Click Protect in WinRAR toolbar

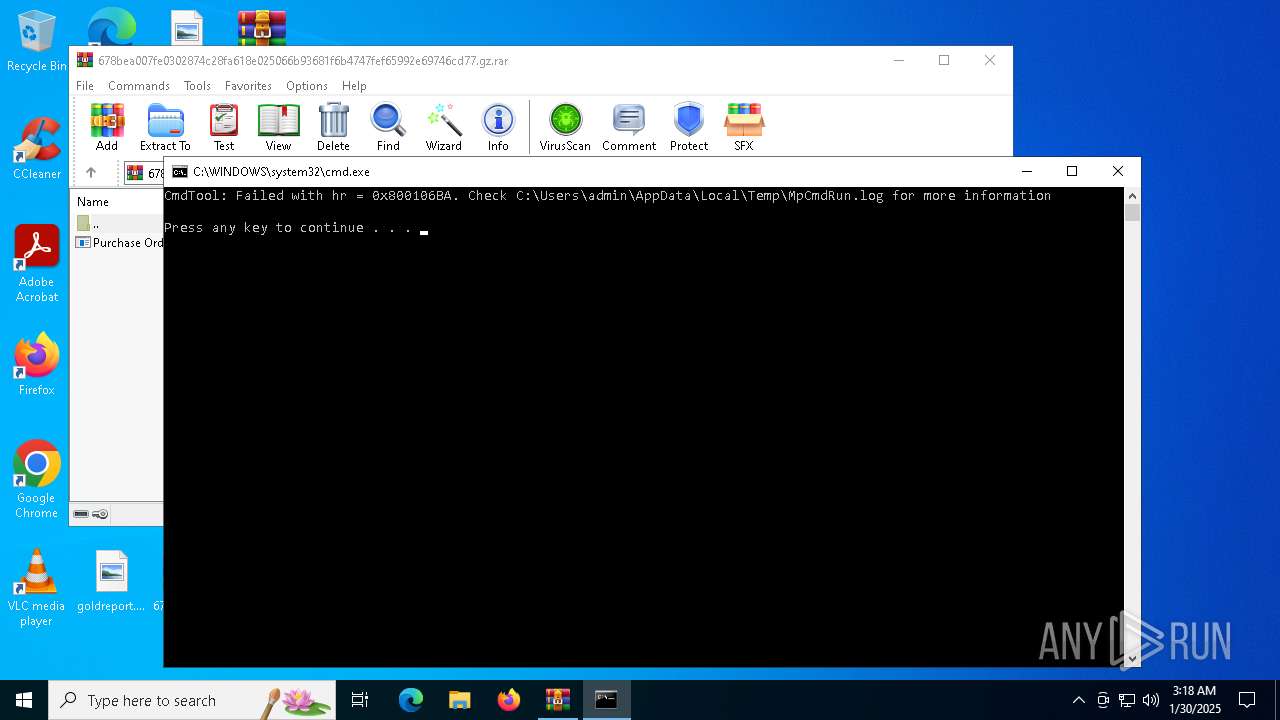click(x=689, y=127)
